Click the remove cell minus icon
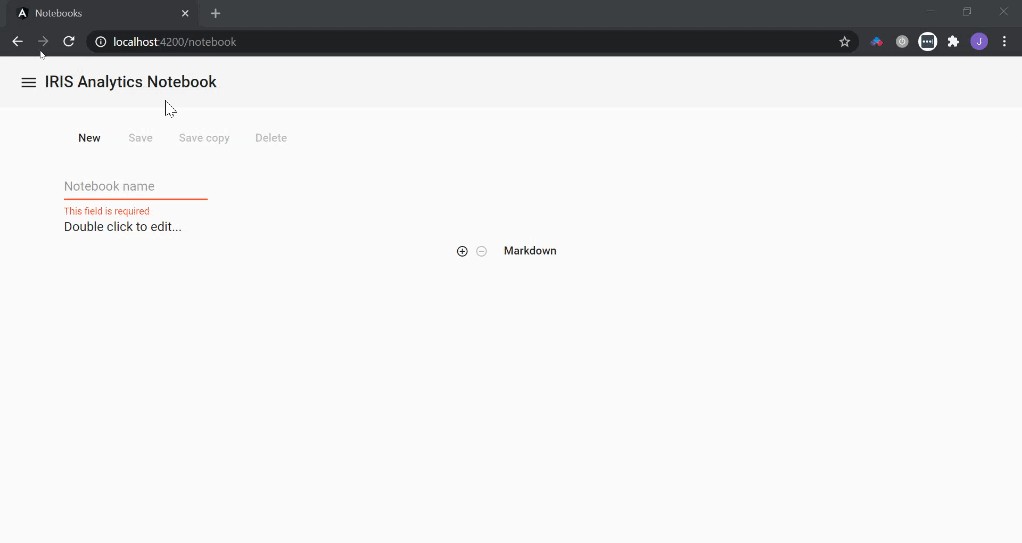 click(x=481, y=251)
